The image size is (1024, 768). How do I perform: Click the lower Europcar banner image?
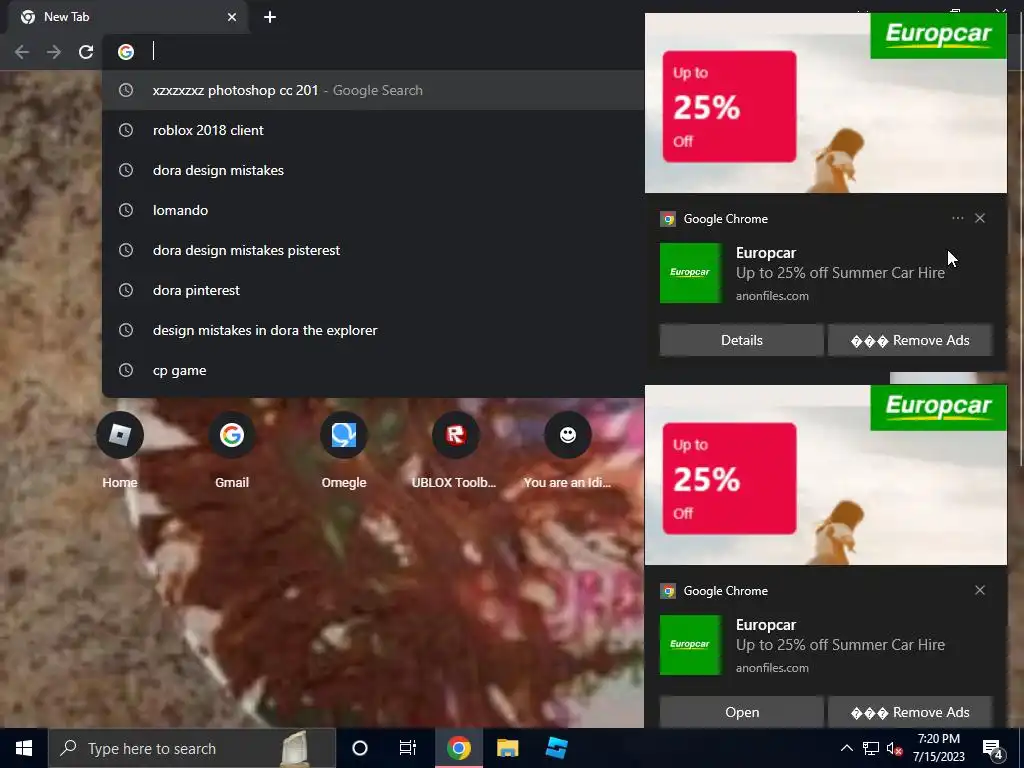825,475
